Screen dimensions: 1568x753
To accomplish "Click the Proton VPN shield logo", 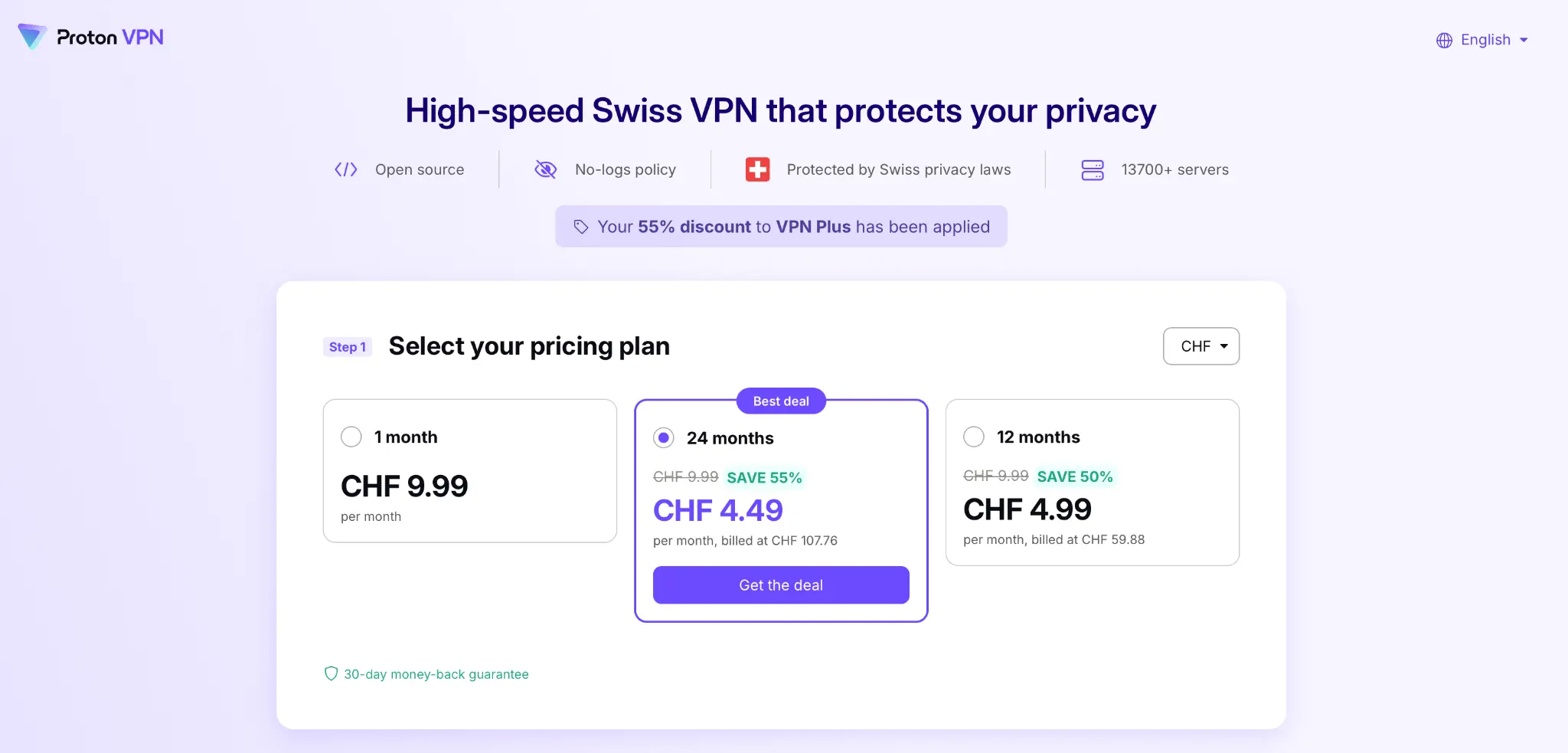I will tap(32, 36).
